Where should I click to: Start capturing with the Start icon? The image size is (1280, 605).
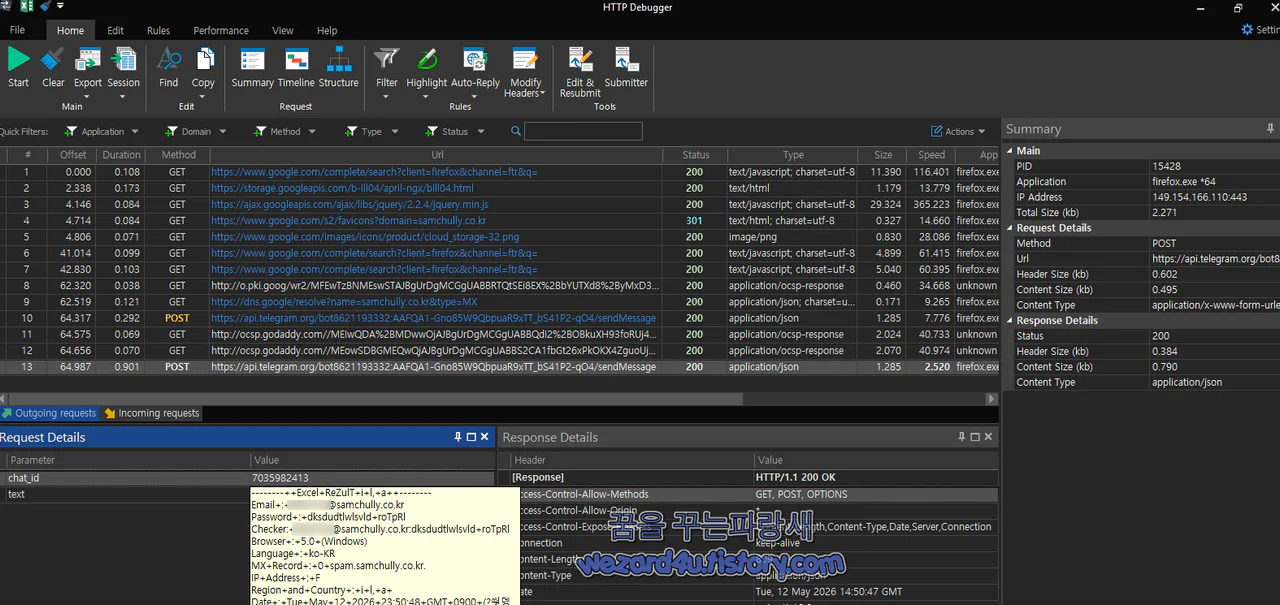(x=19, y=60)
